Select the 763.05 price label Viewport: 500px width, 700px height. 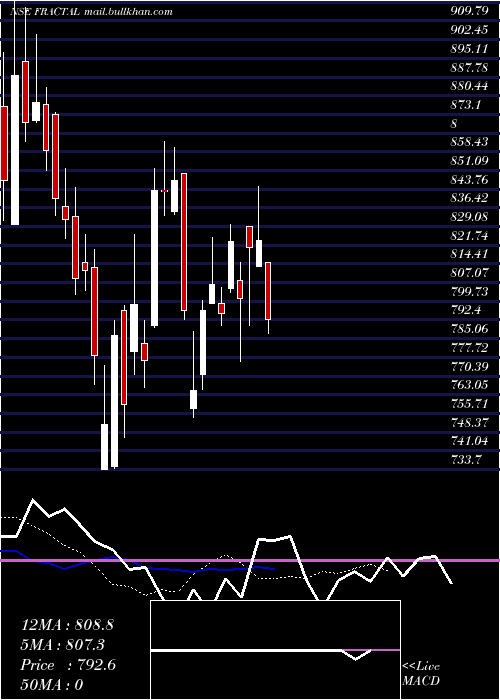[x=469, y=384]
